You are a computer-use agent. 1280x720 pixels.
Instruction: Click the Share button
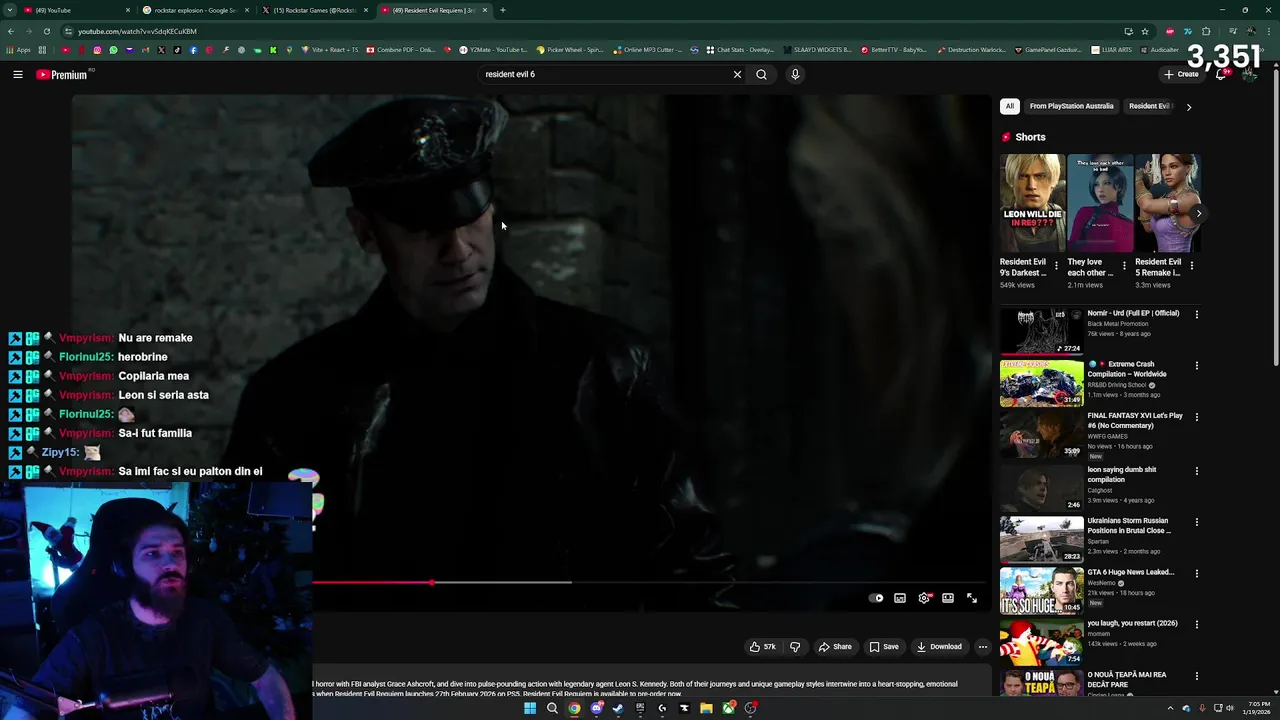tap(835, 647)
